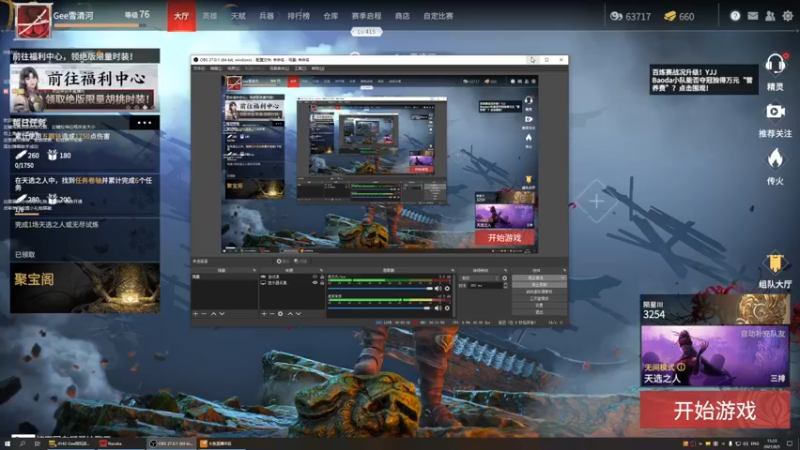Open the 自定比赛 custom match tab
This screenshot has height=450, width=800.
click(x=438, y=16)
